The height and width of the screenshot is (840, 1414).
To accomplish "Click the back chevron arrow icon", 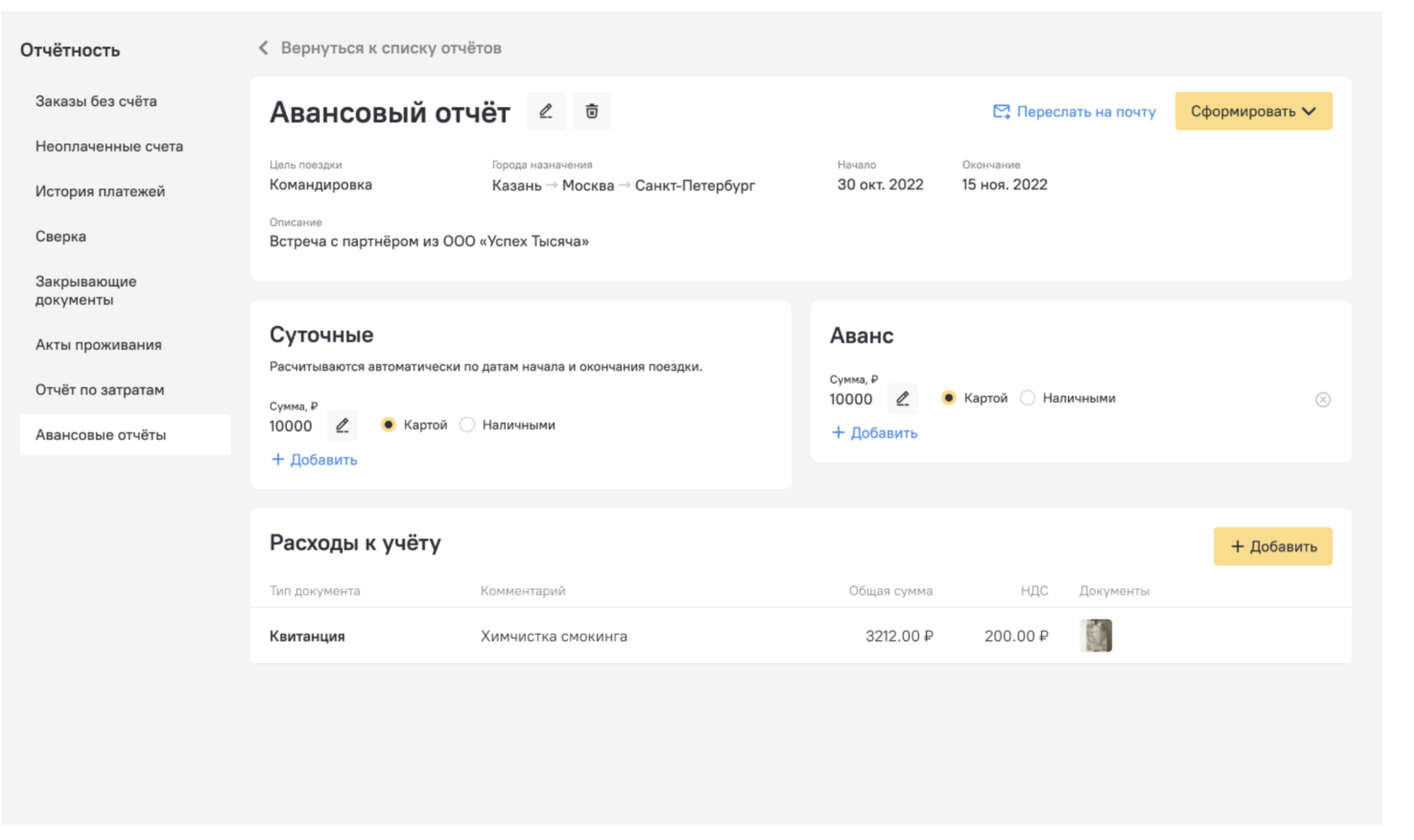I will tap(263, 48).
